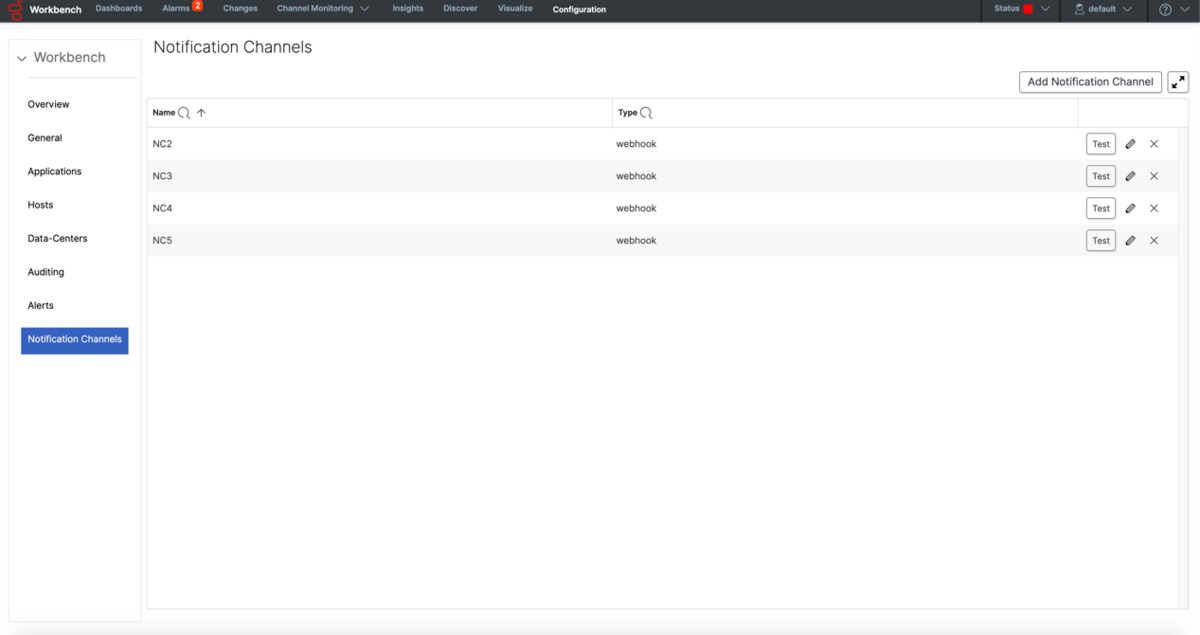The height and width of the screenshot is (635, 1200).
Task: Click the Type column search magnifier icon
Action: point(646,113)
